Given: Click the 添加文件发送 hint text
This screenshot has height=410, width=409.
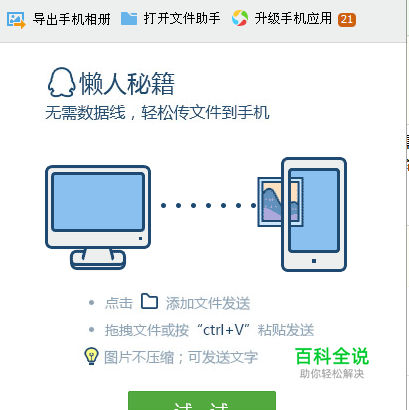Looking at the screenshot, I should (x=208, y=303).
